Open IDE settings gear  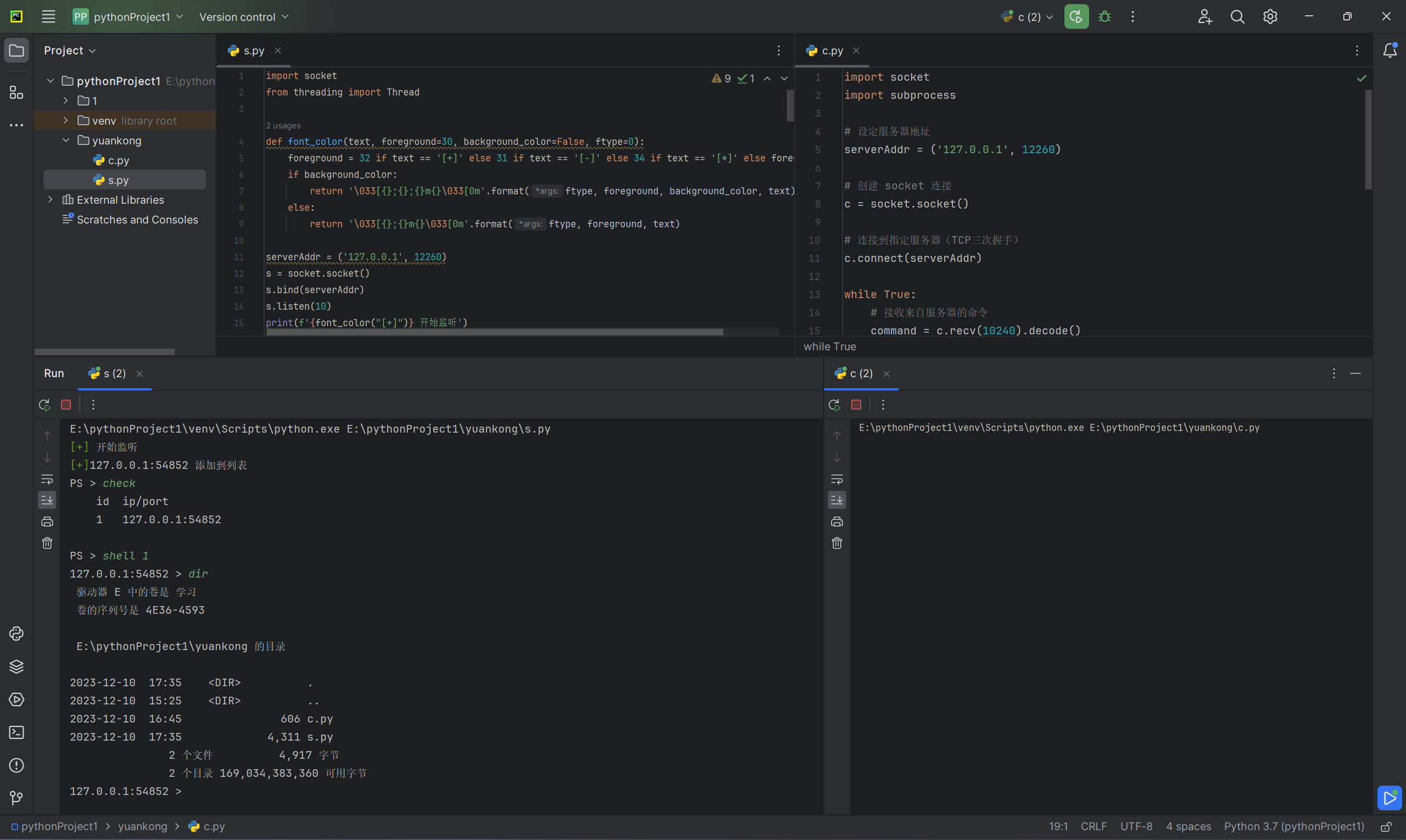click(1270, 17)
